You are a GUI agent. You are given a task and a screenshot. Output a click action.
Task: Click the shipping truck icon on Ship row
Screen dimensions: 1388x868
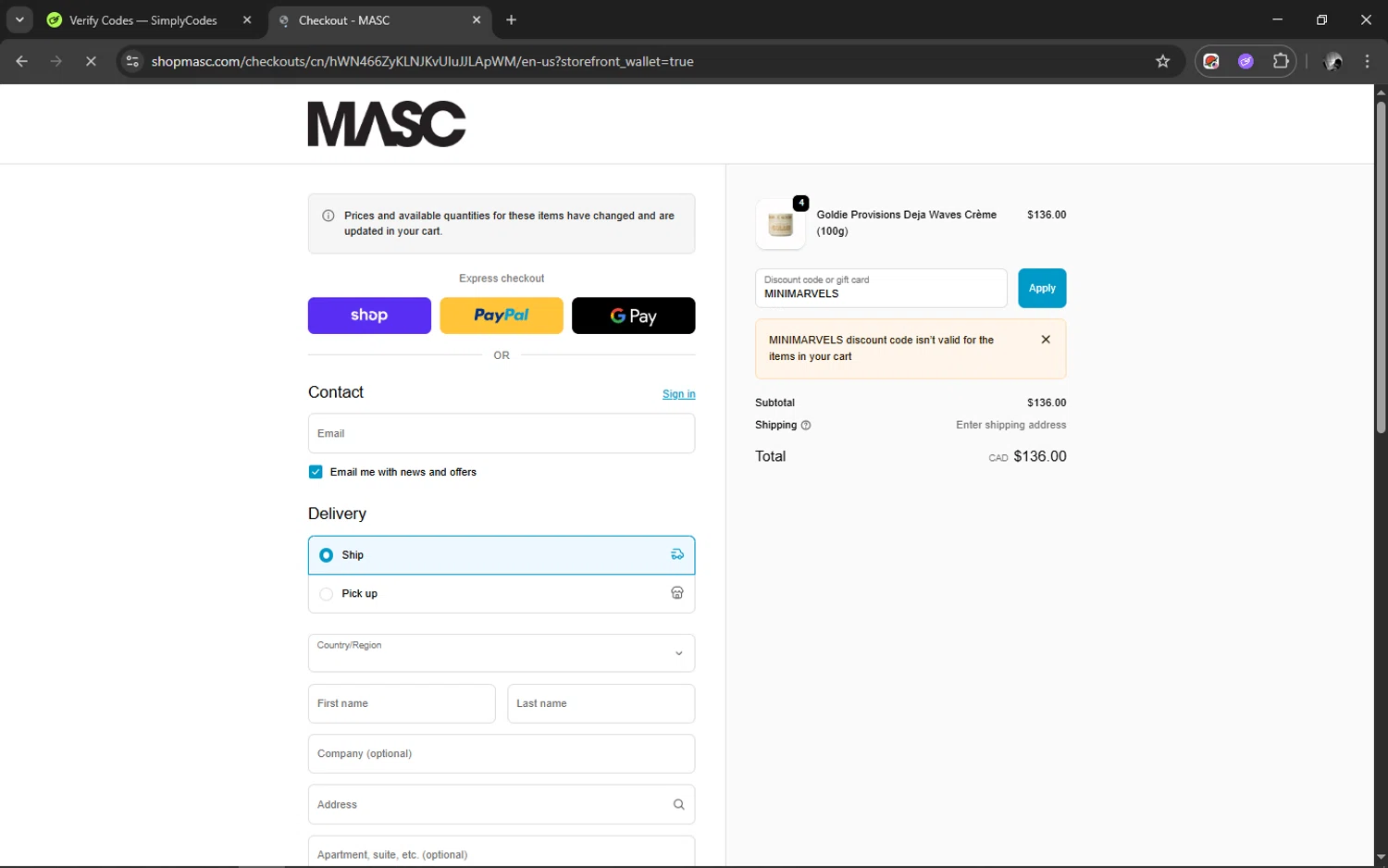pyautogui.click(x=677, y=555)
